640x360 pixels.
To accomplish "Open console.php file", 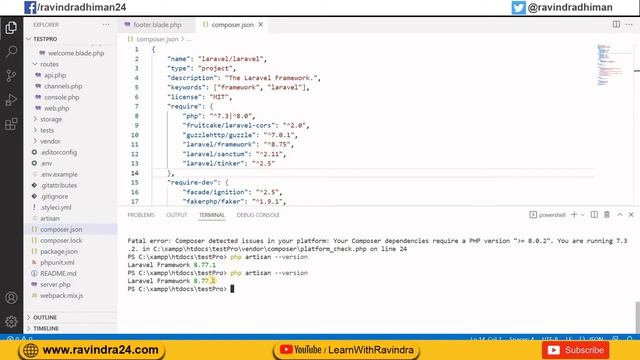I will [x=70, y=97].
